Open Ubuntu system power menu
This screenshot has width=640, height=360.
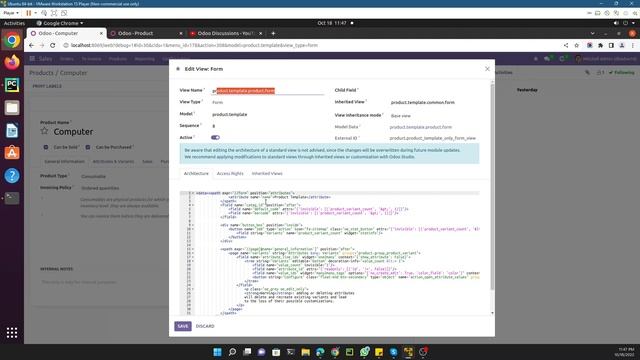625,23
